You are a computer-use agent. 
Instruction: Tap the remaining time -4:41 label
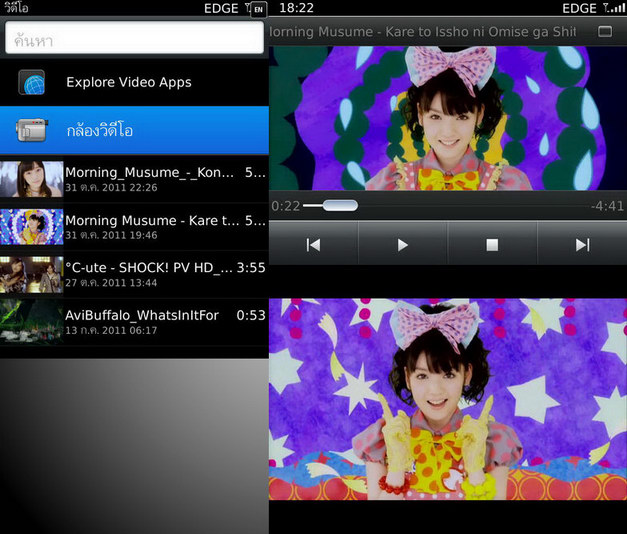click(607, 206)
